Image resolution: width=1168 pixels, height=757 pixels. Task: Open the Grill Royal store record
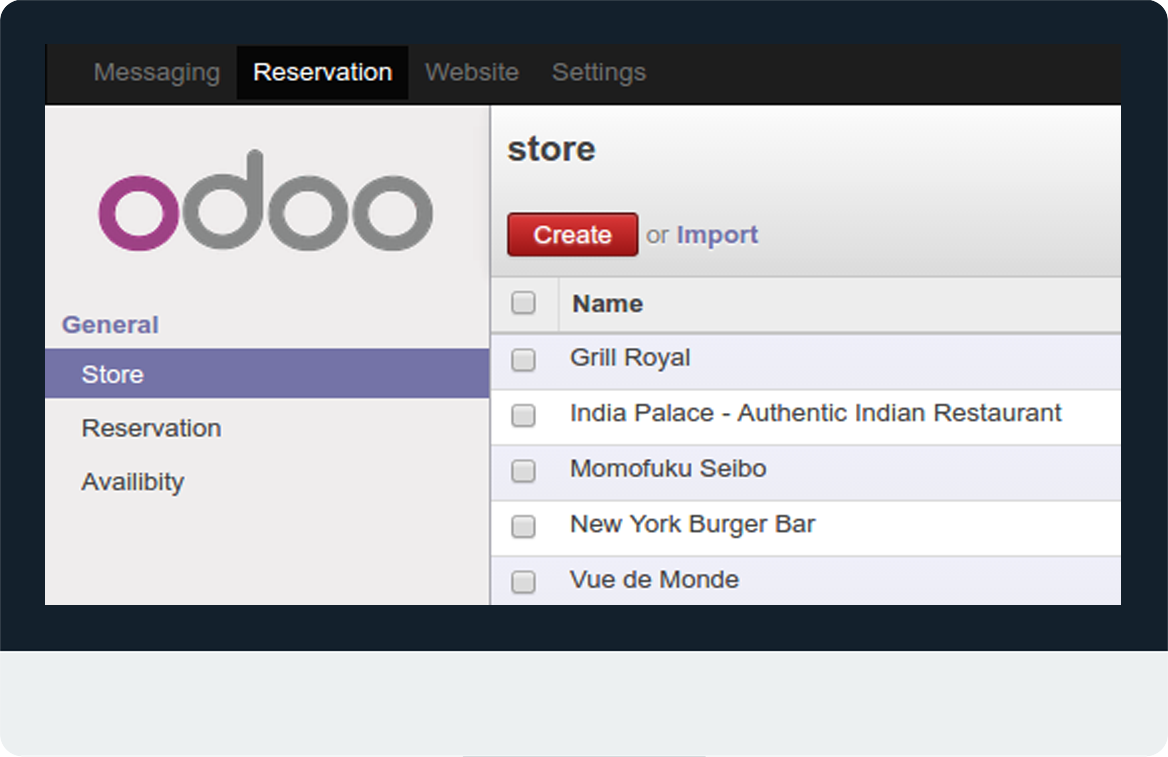coord(630,358)
